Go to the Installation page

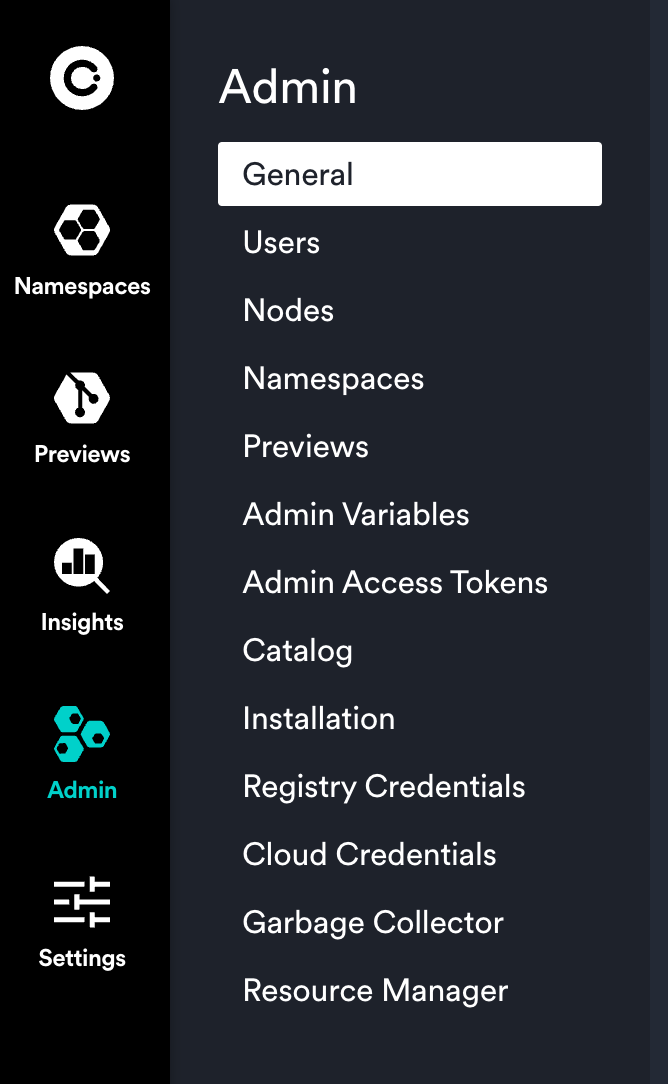(318, 718)
